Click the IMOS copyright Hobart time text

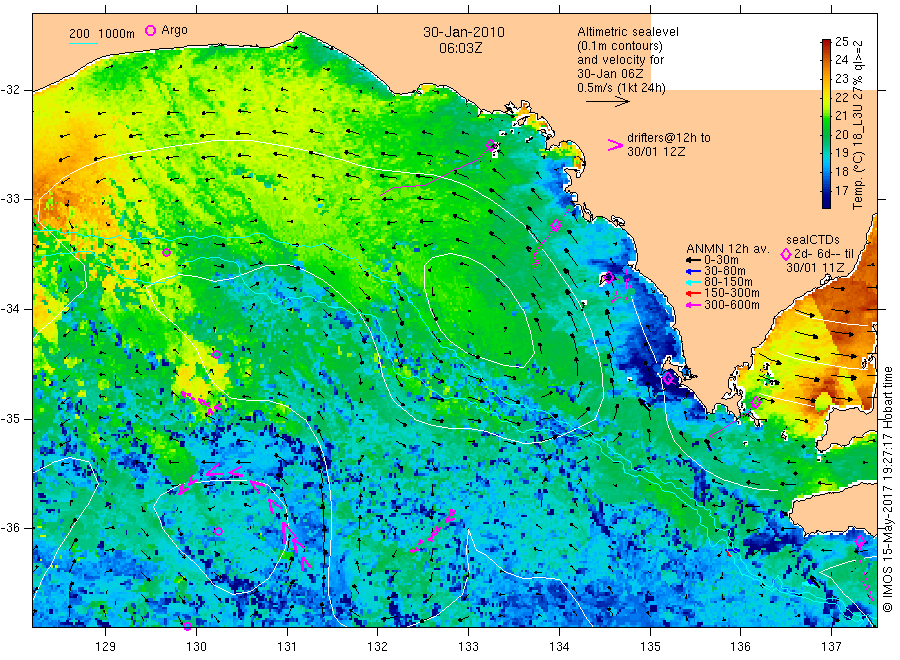click(x=887, y=489)
